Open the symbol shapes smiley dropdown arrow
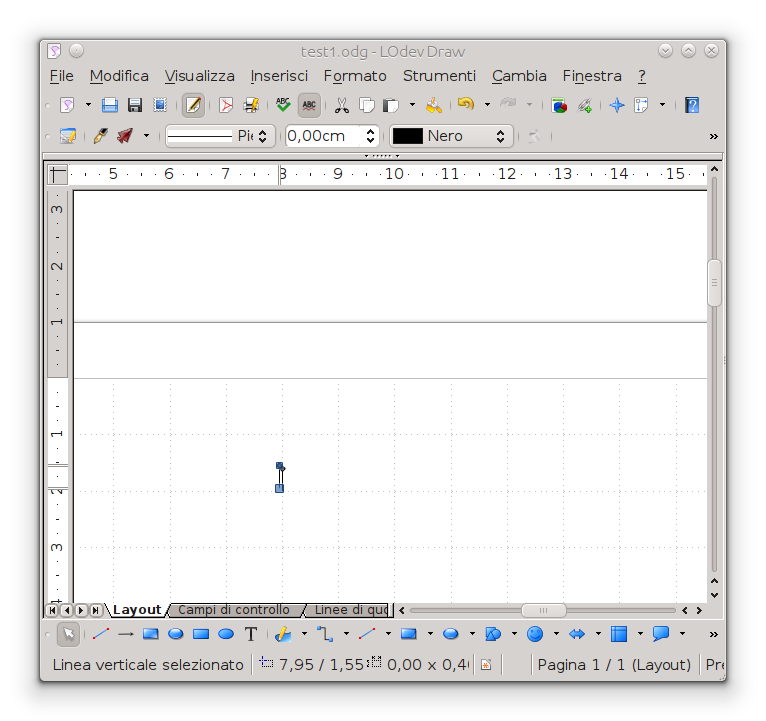Screen dimensions: 766x721 coord(556,634)
